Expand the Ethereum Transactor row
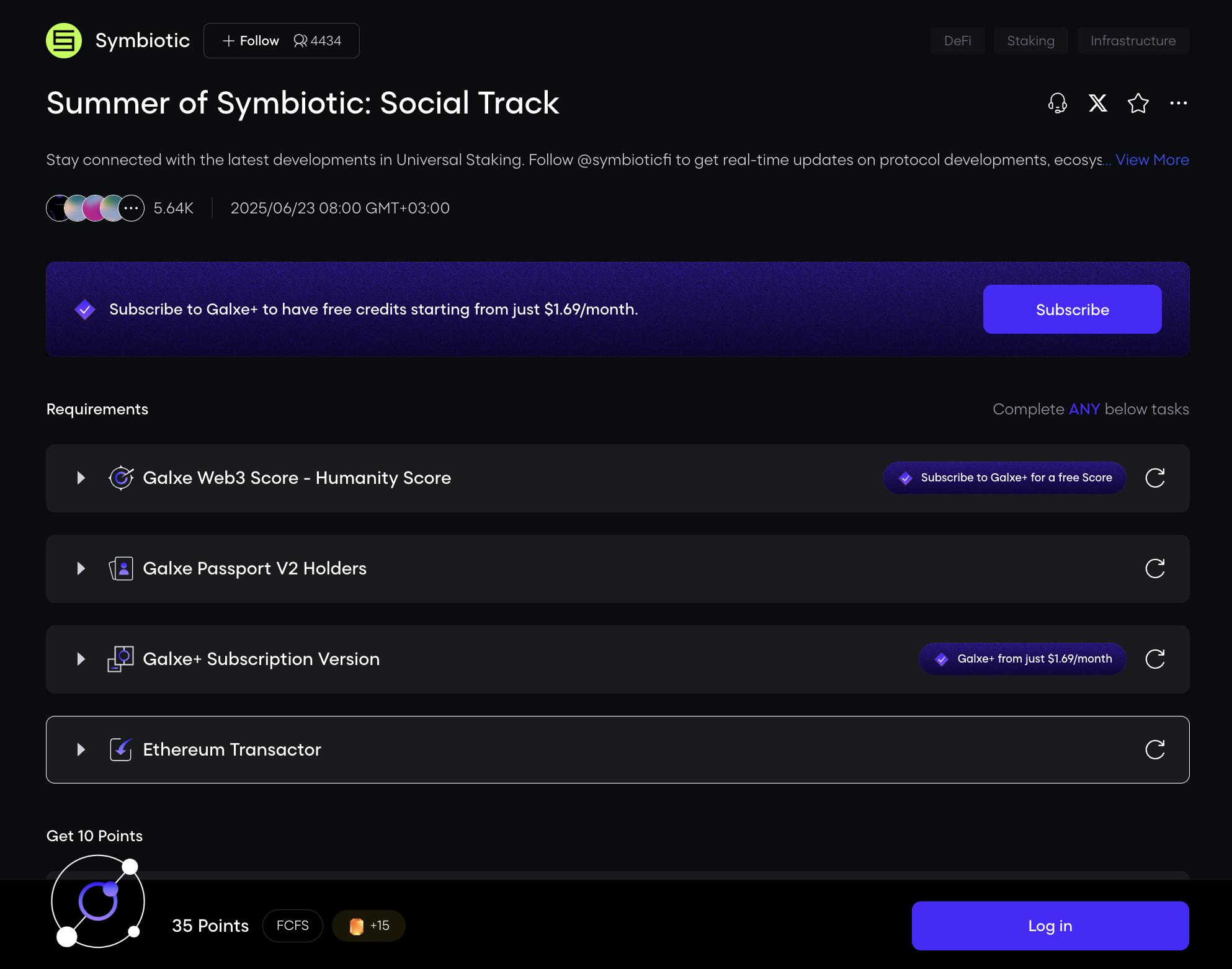 click(x=81, y=749)
